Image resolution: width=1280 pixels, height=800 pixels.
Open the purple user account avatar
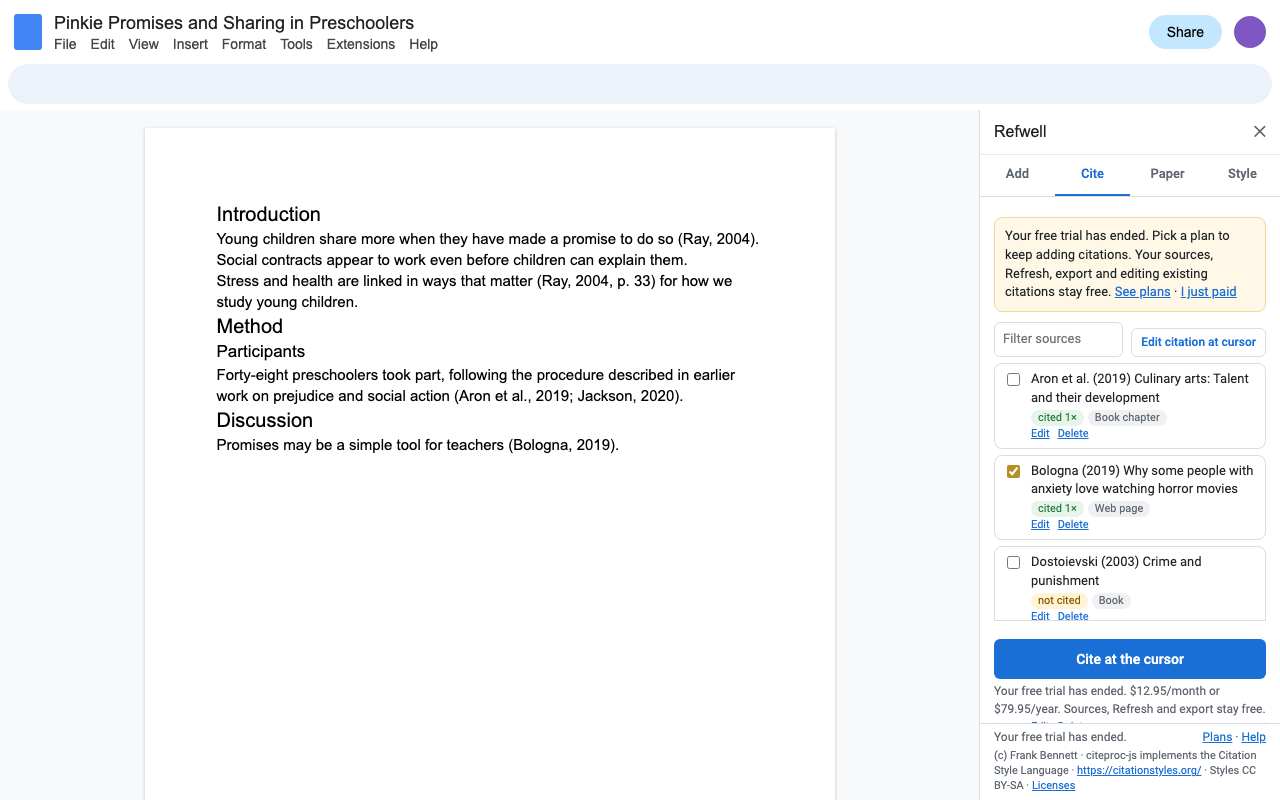pyautogui.click(x=1250, y=32)
